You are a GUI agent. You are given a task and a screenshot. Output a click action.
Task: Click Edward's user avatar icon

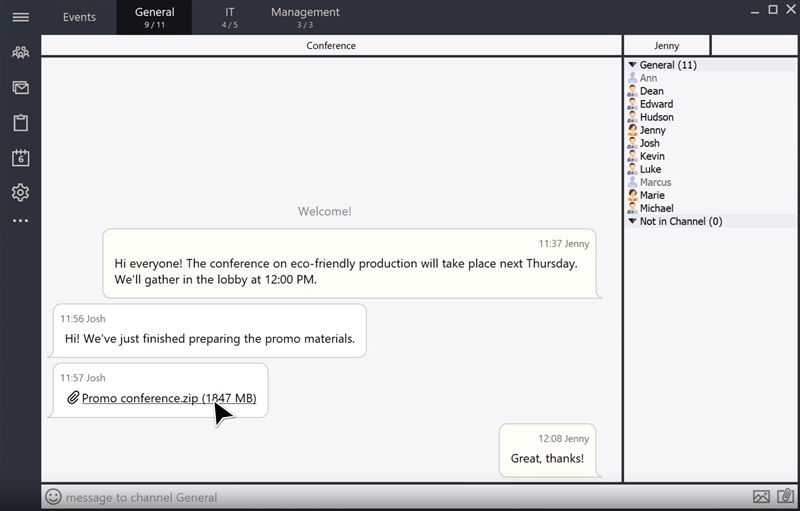[x=632, y=104]
